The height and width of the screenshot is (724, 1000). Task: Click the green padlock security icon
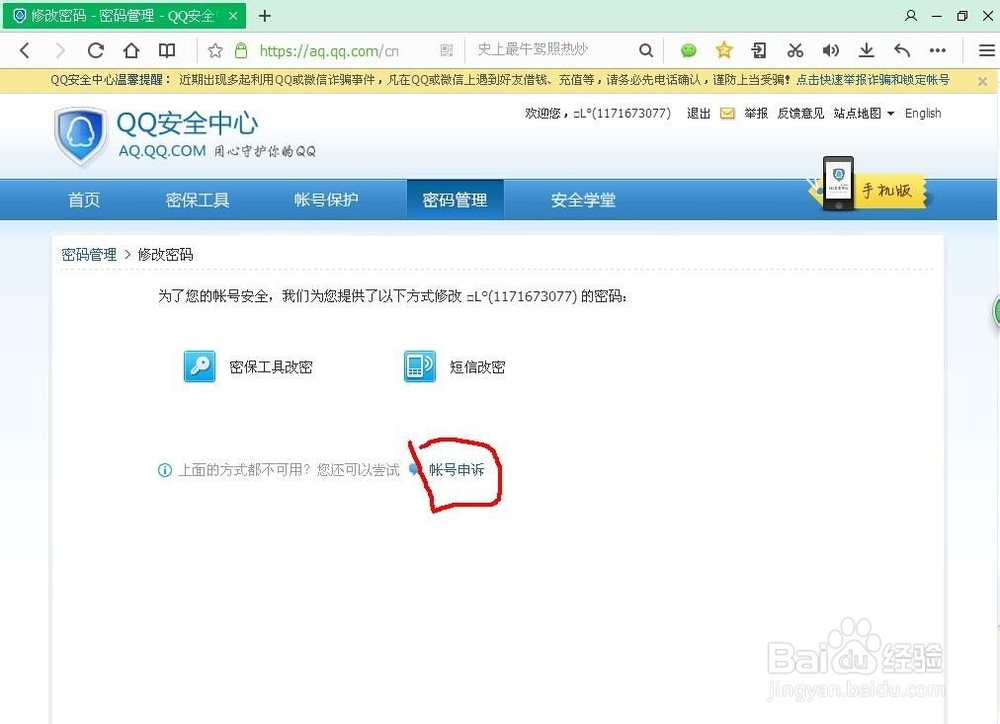(x=241, y=50)
